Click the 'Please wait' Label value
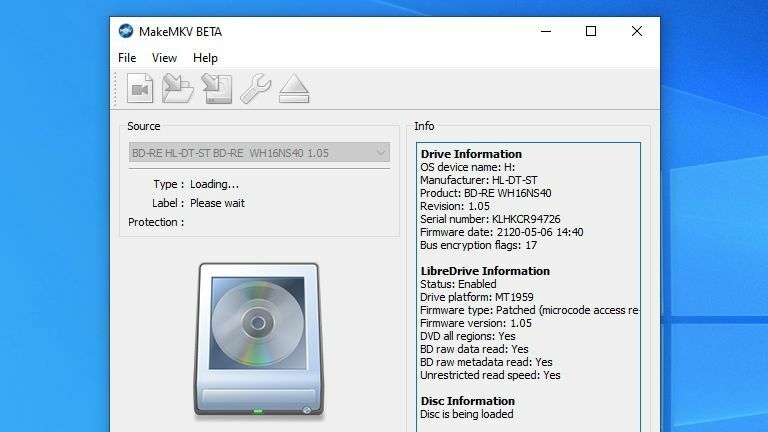Screen dimensions: 768x432 [x=217, y=203]
